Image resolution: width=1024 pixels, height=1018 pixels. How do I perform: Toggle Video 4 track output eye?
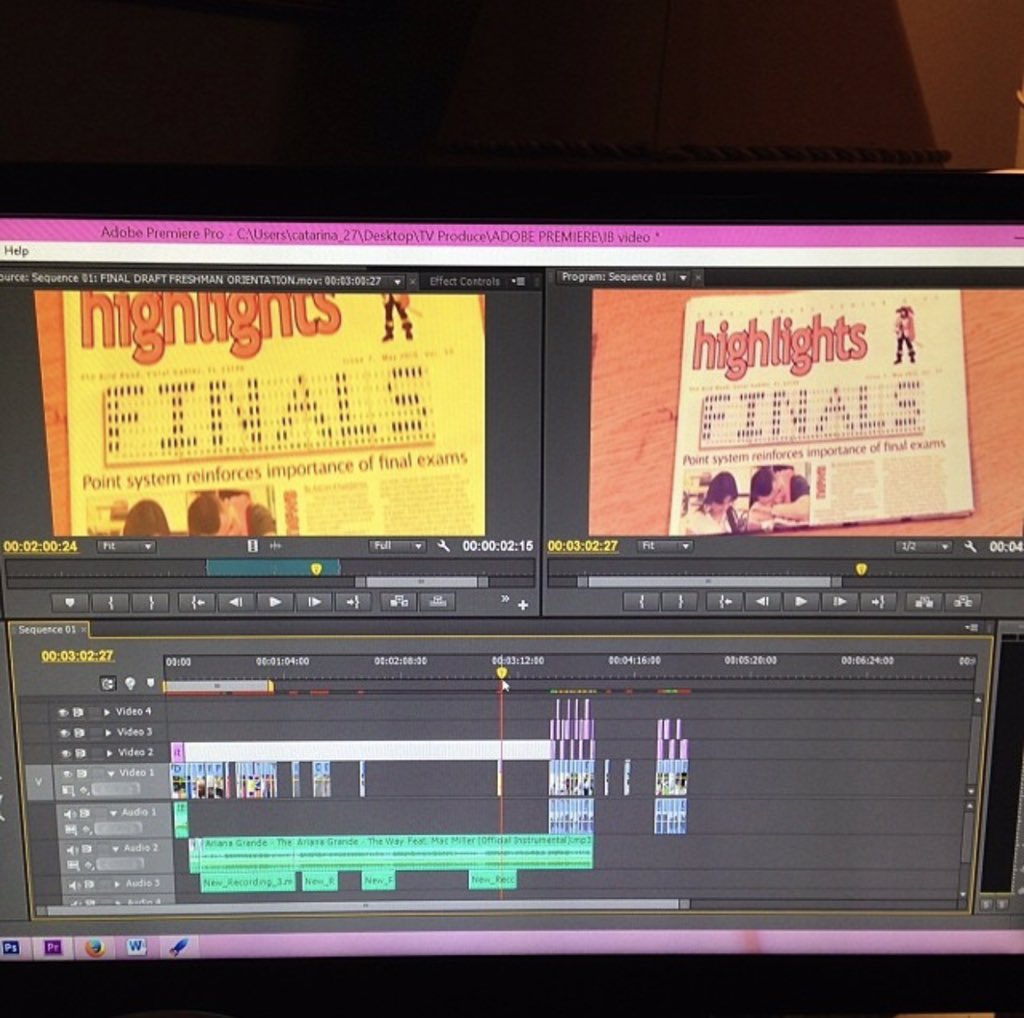[x=63, y=712]
